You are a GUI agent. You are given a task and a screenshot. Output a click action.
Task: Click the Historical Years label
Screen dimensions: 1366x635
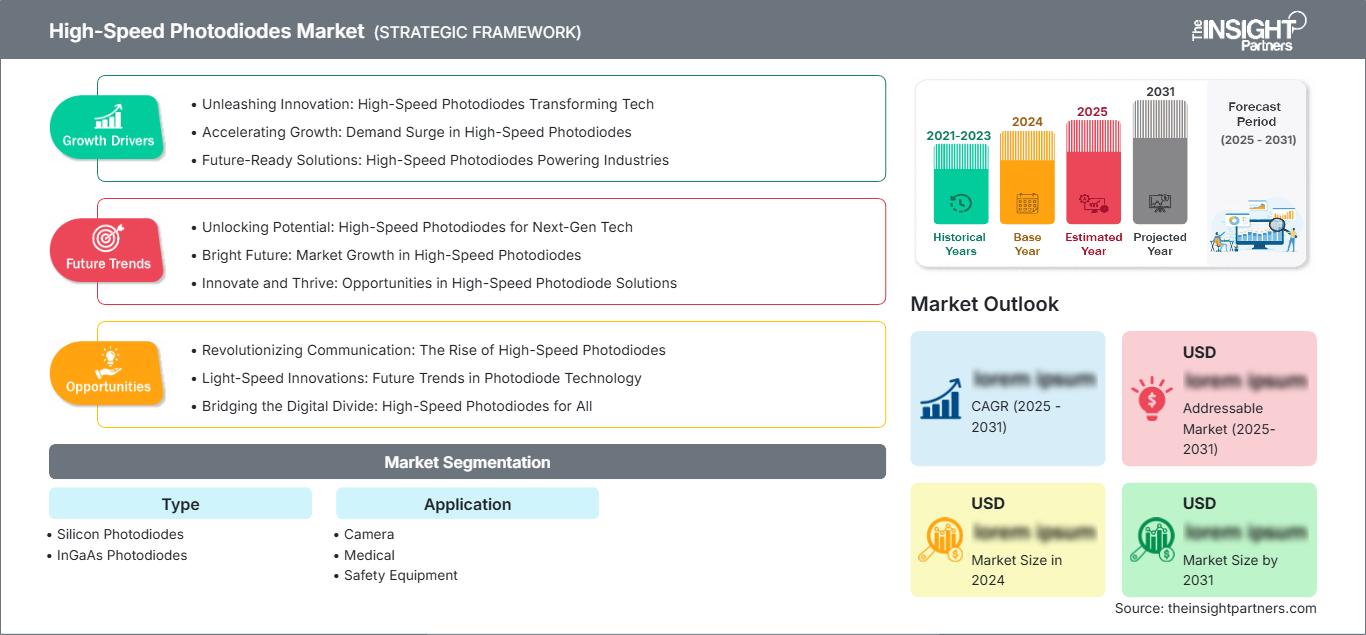pos(960,244)
